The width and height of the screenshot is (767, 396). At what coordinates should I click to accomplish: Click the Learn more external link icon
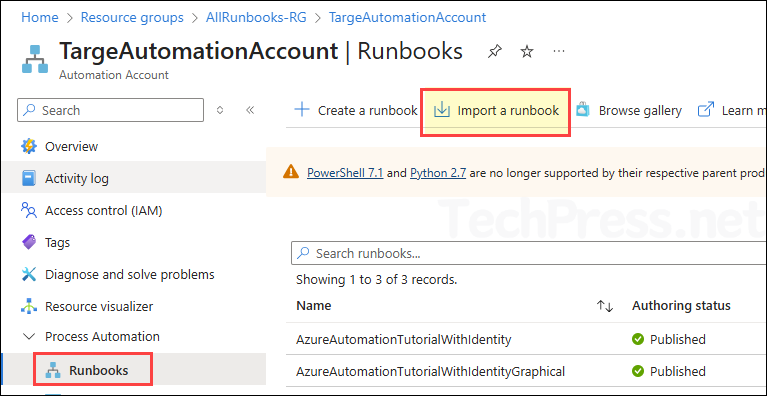point(705,110)
